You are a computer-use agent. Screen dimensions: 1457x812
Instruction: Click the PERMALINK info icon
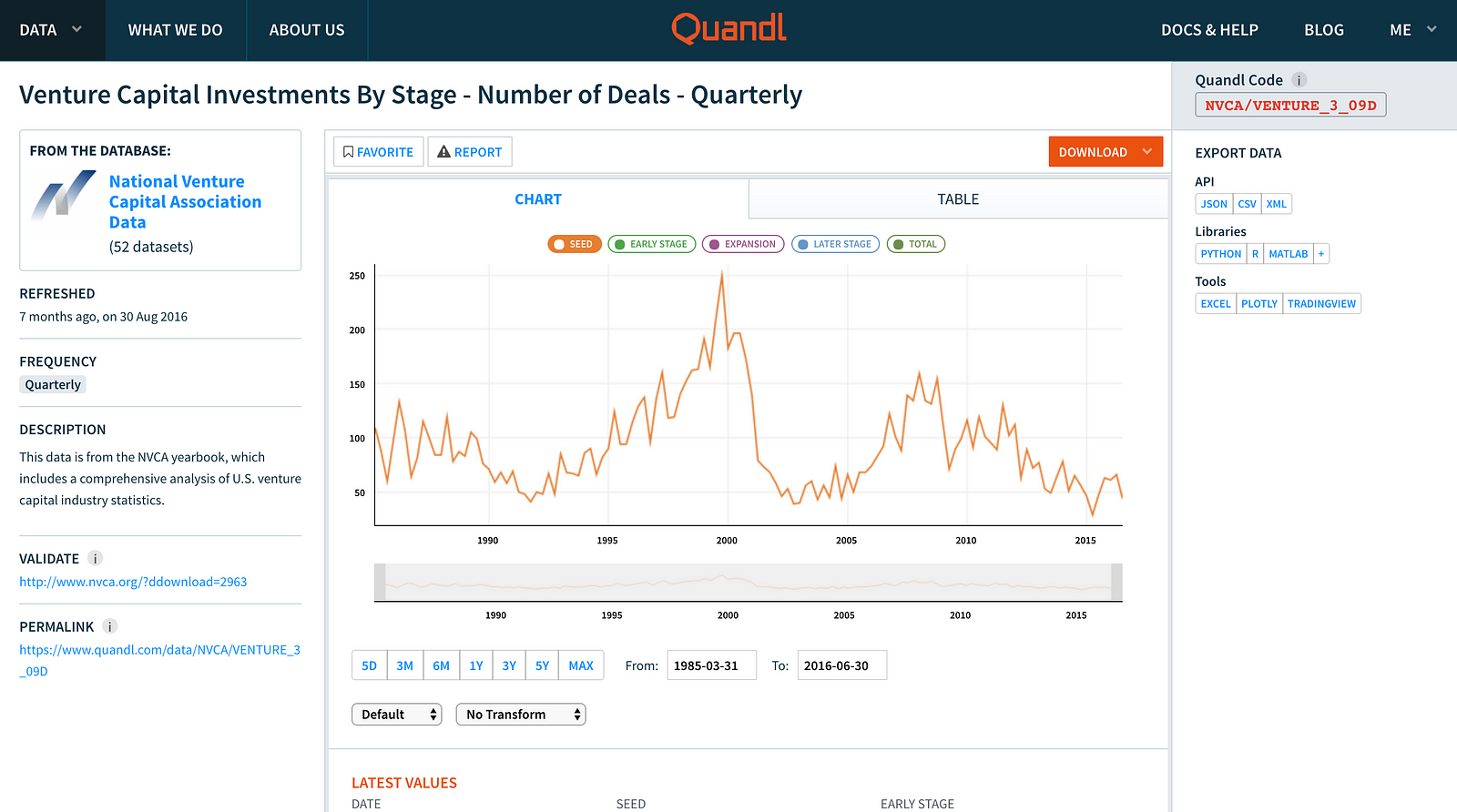[x=109, y=627]
